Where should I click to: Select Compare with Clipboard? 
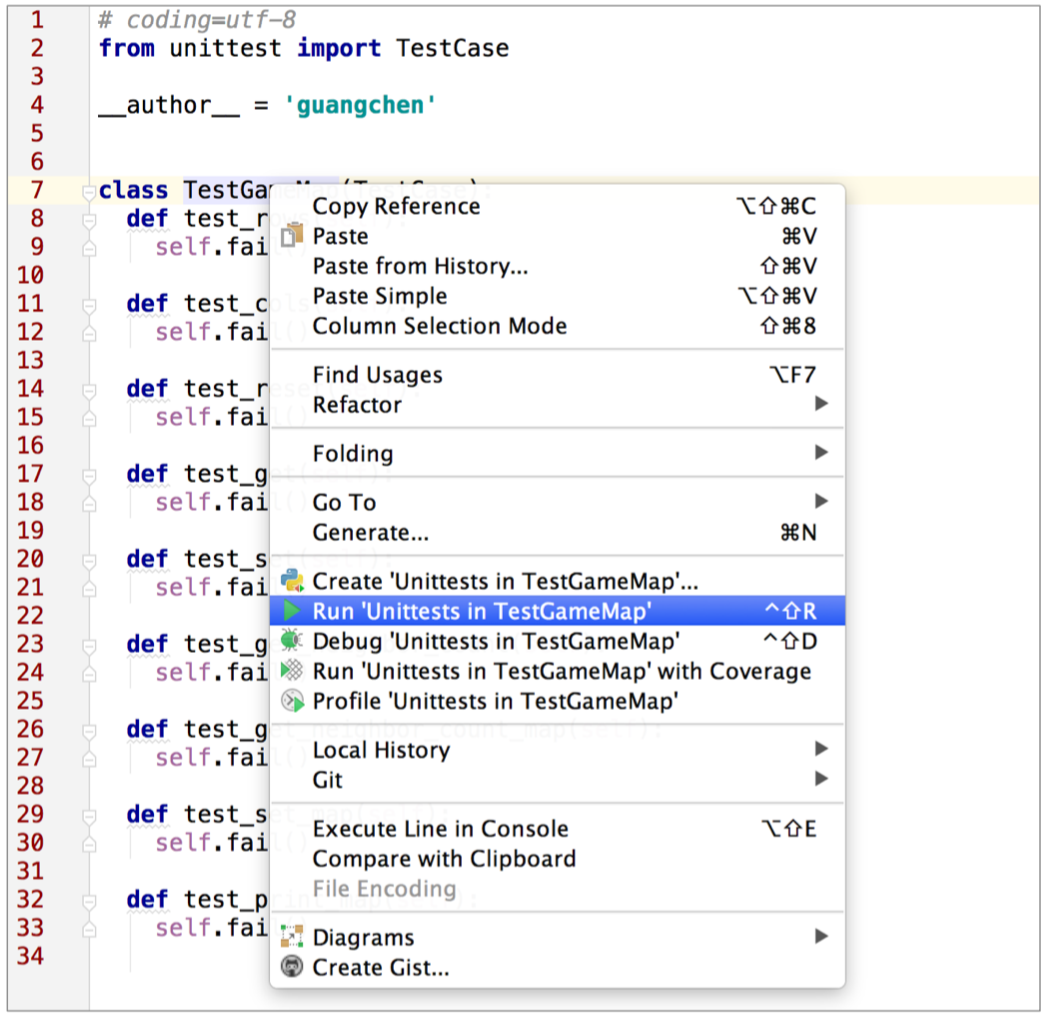[x=557, y=859]
